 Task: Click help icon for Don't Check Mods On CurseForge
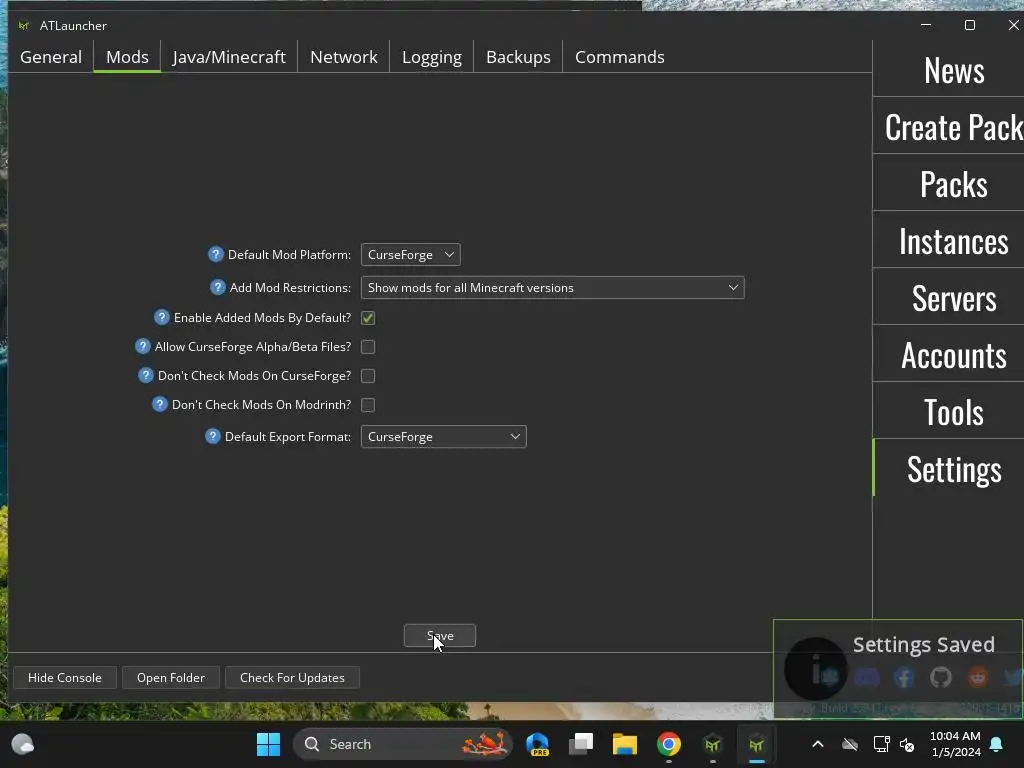146,375
